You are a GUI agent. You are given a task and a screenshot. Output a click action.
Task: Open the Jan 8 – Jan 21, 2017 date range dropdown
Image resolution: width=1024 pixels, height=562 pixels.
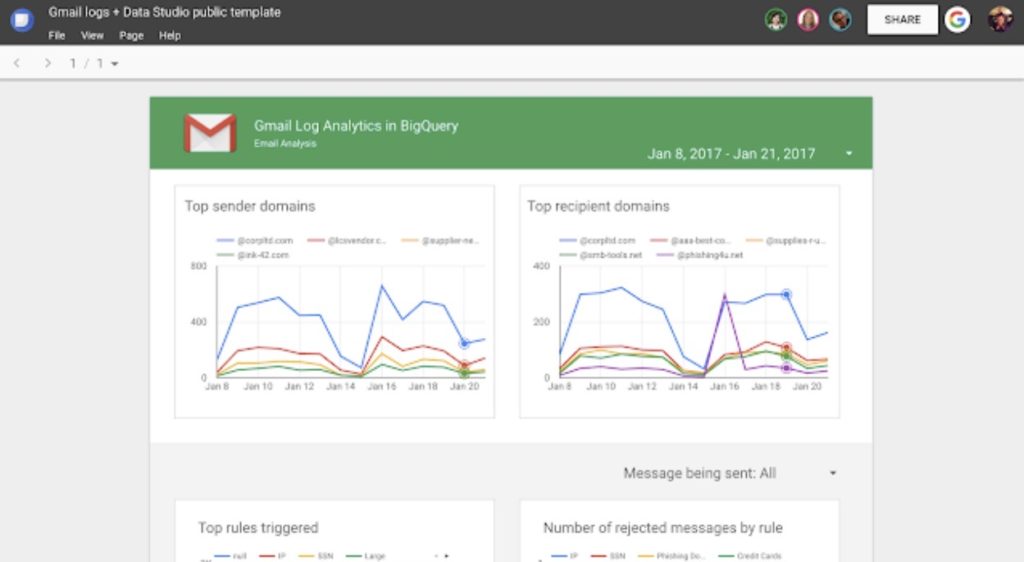click(750, 154)
